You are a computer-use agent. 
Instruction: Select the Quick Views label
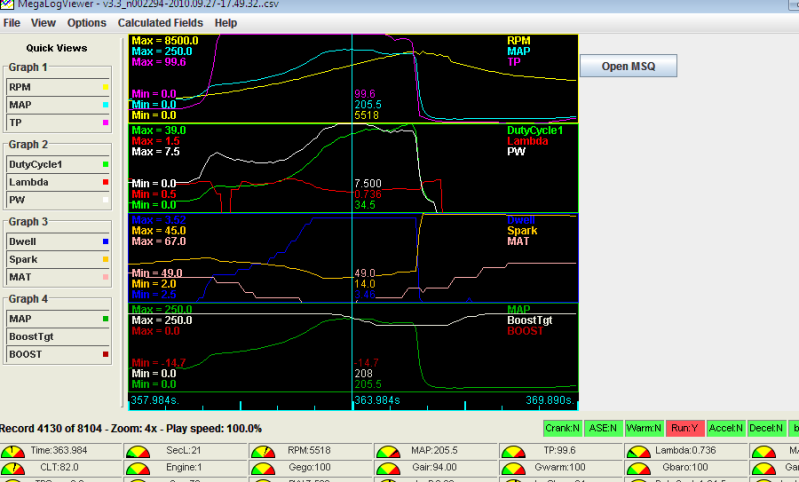pyautogui.click(x=56, y=47)
